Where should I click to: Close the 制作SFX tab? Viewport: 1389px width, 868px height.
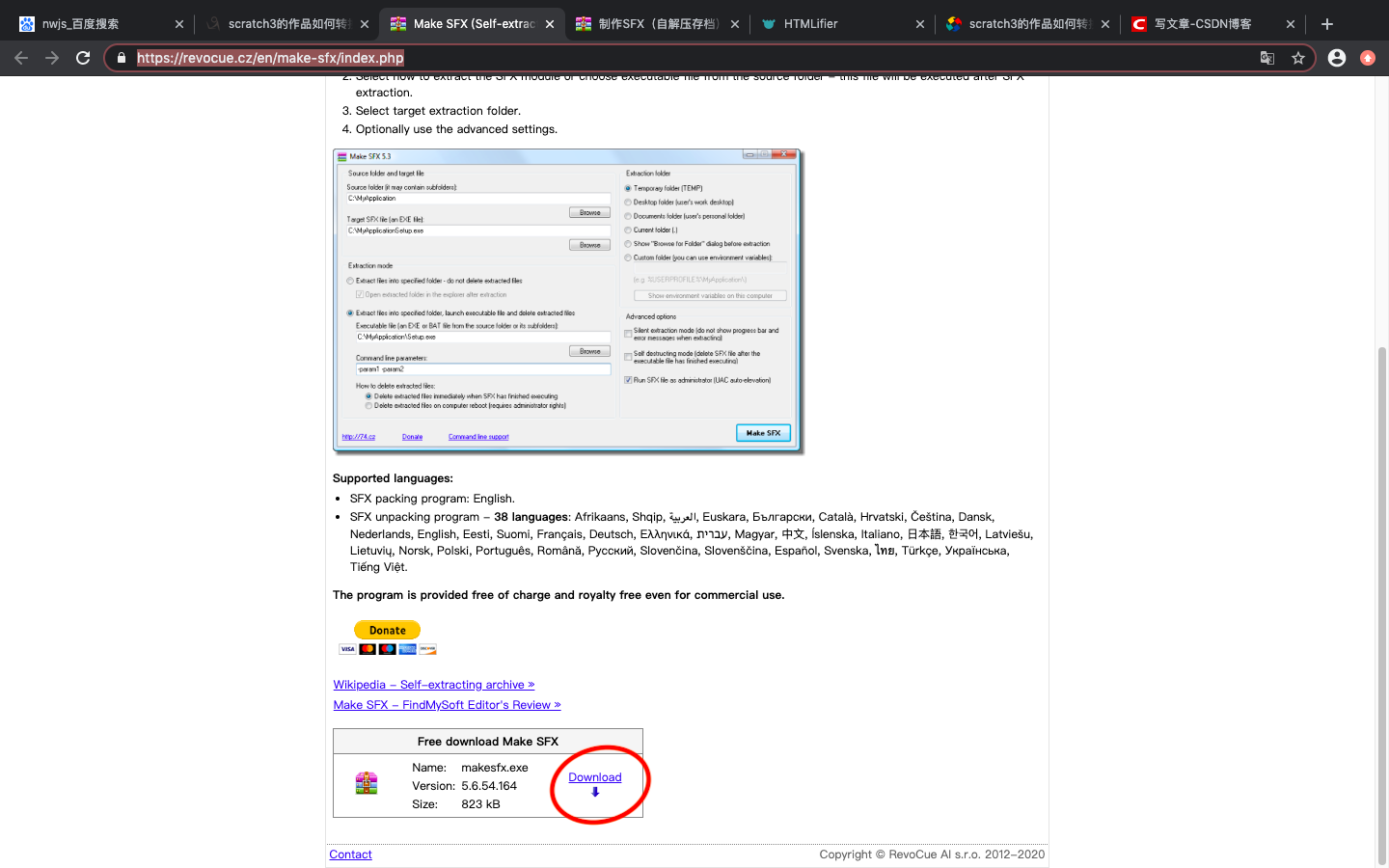coord(735,24)
